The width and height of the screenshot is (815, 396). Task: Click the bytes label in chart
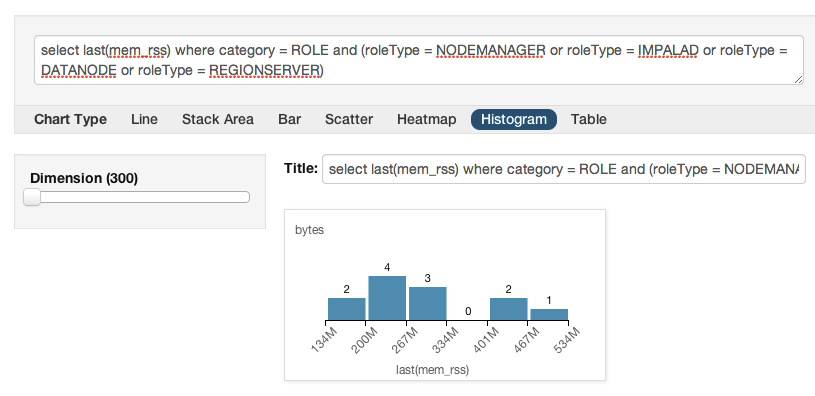[x=309, y=230]
